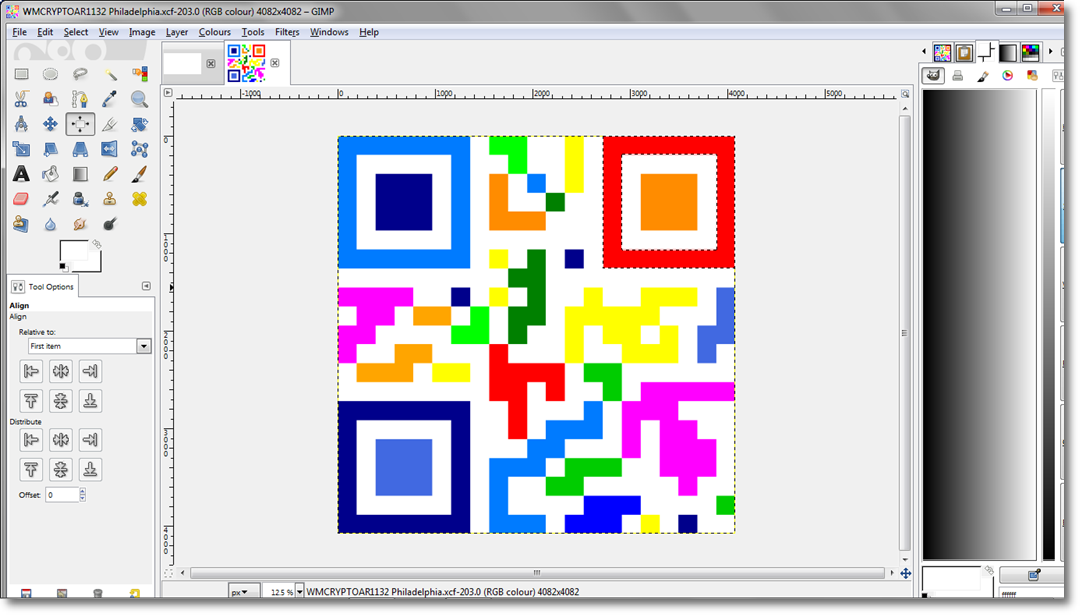Select the Ellipse Select tool

pyautogui.click(x=50, y=74)
